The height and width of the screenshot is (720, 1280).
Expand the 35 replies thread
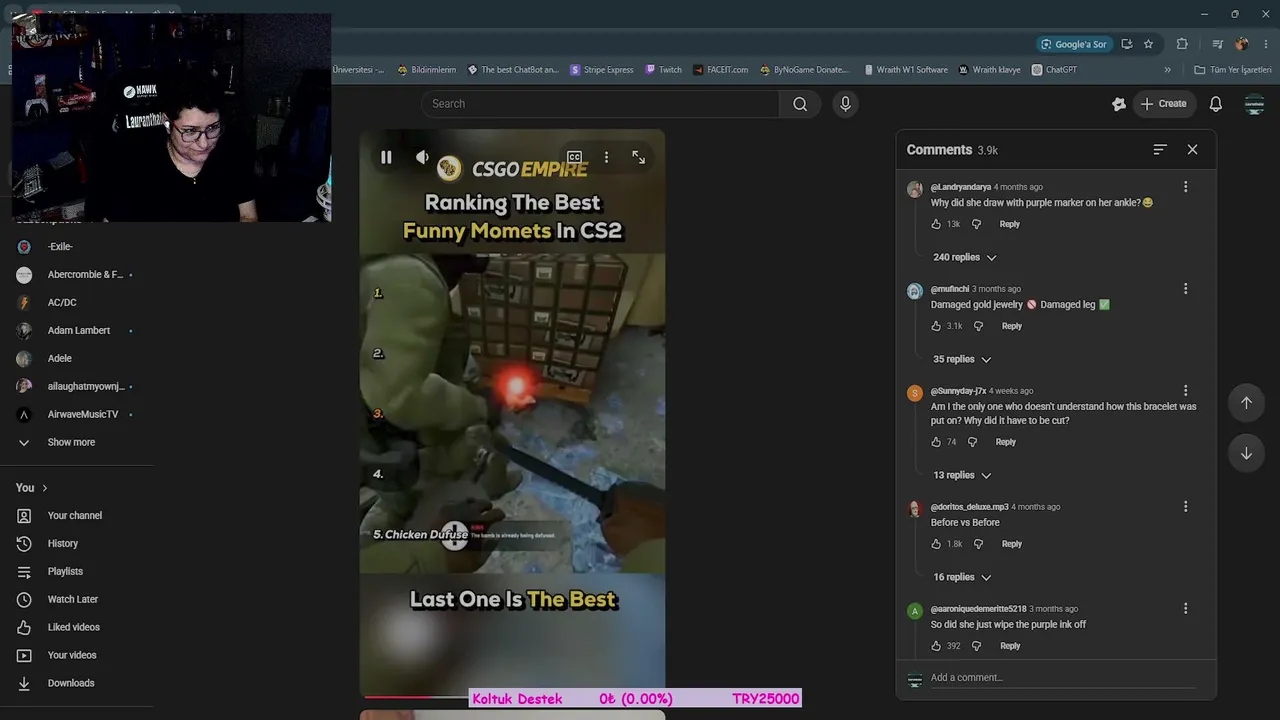(961, 359)
